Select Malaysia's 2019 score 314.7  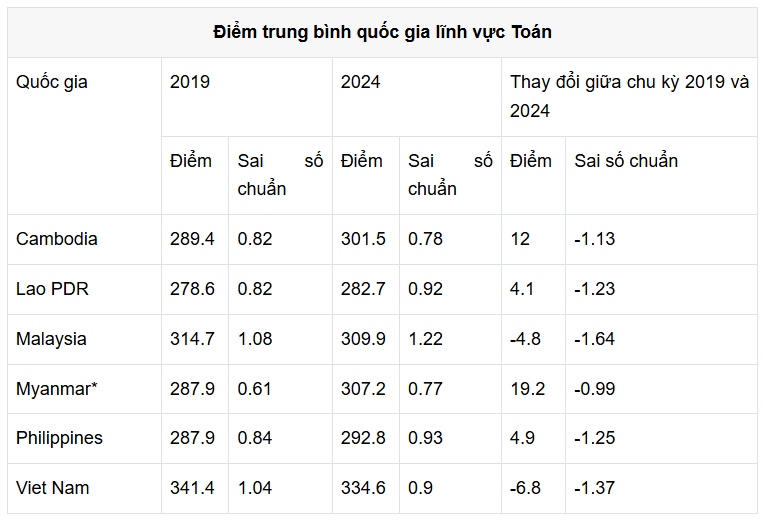tap(192, 339)
